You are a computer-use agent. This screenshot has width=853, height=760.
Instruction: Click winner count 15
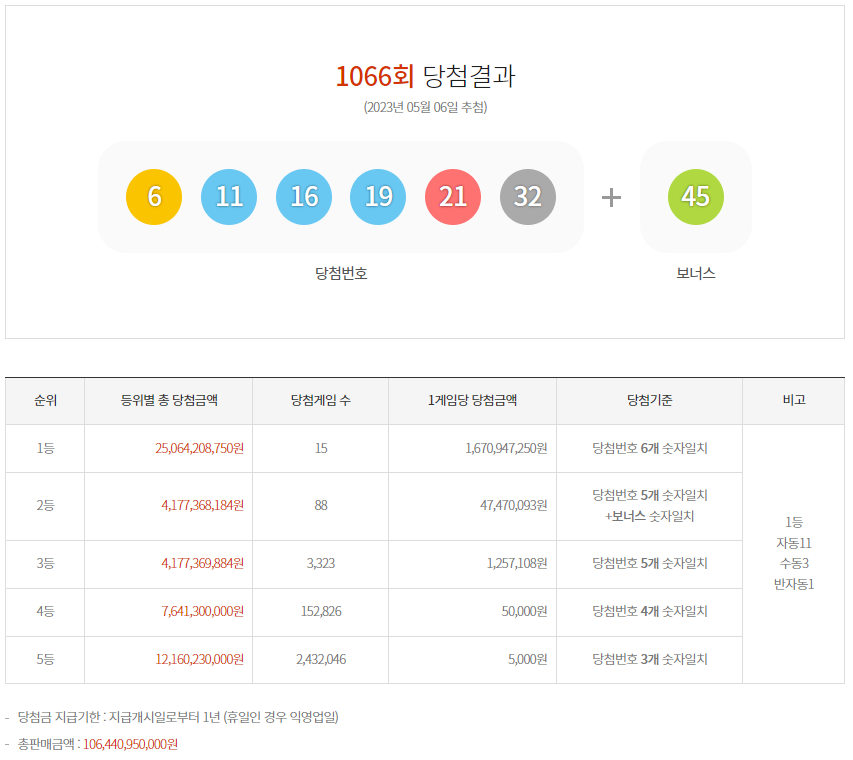tap(321, 448)
